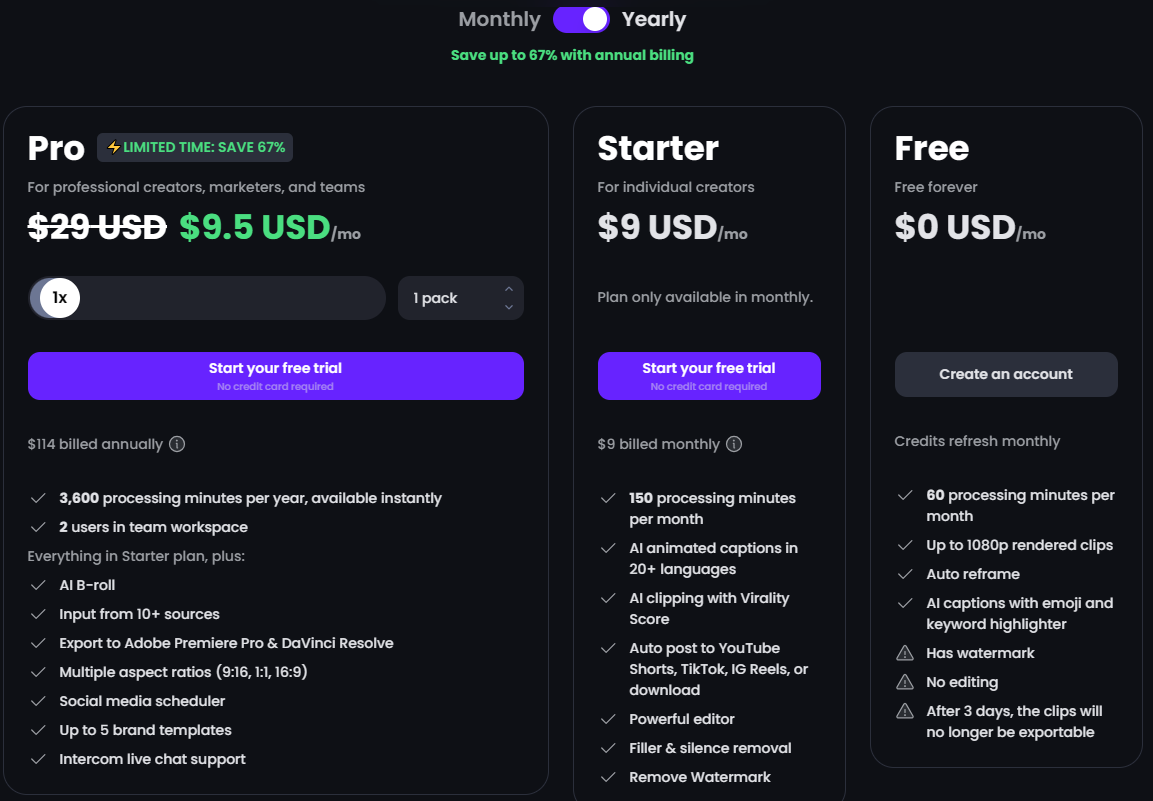1153x801 pixels.
Task: Increase pack count with up arrow
Action: coord(509,290)
